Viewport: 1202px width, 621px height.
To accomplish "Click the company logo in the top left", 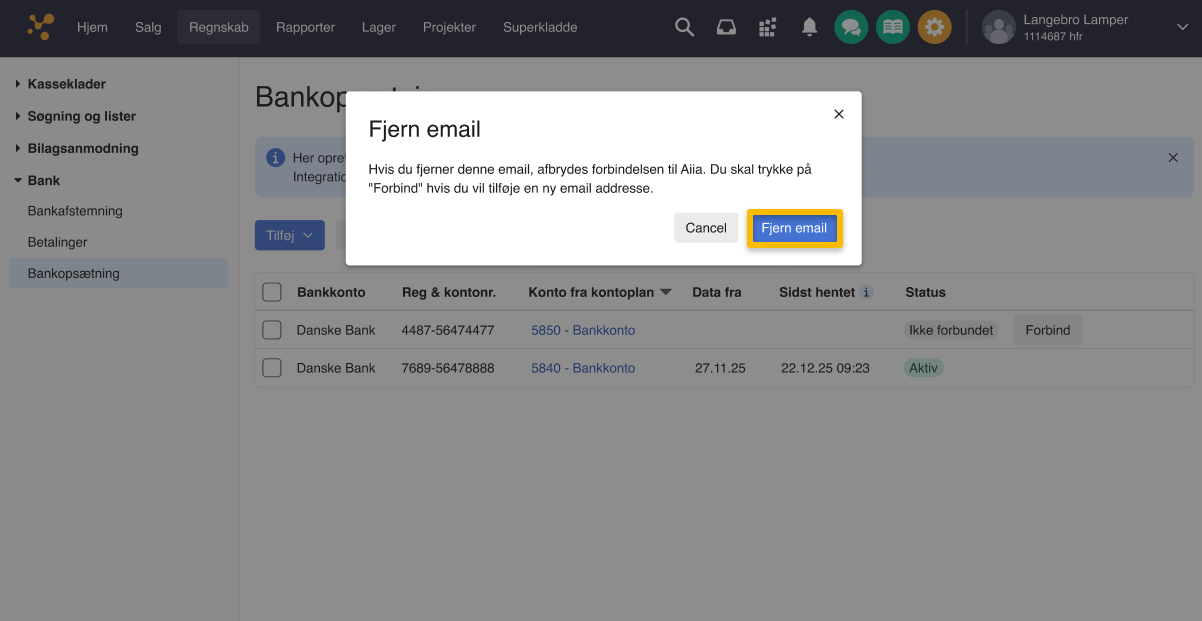I will pyautogui.click(x=40, y=27).
